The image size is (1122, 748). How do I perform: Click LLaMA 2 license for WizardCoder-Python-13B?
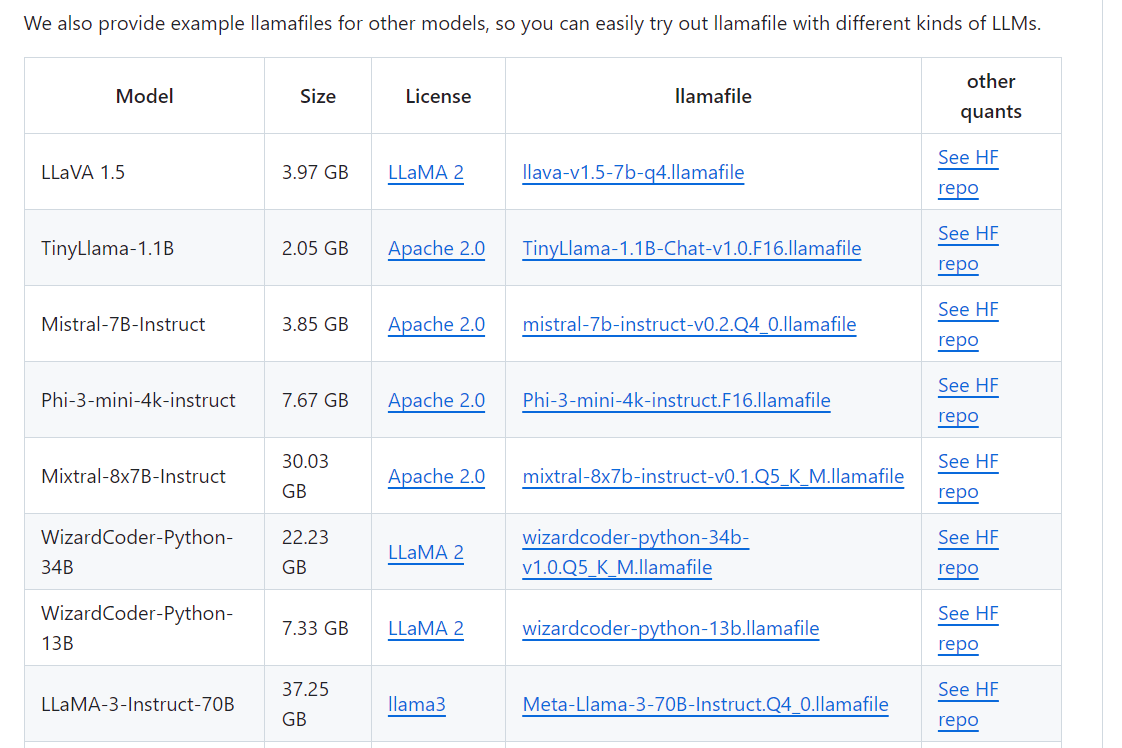(426, 628)
